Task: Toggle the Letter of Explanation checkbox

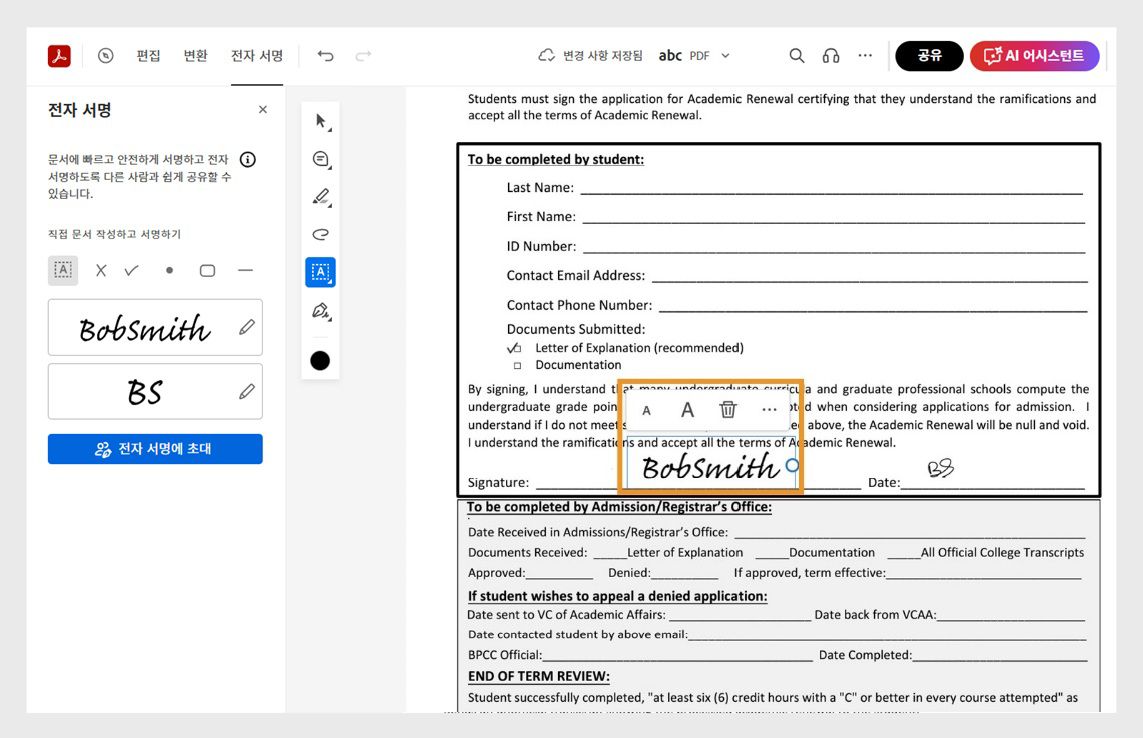Action: point(517,349)
